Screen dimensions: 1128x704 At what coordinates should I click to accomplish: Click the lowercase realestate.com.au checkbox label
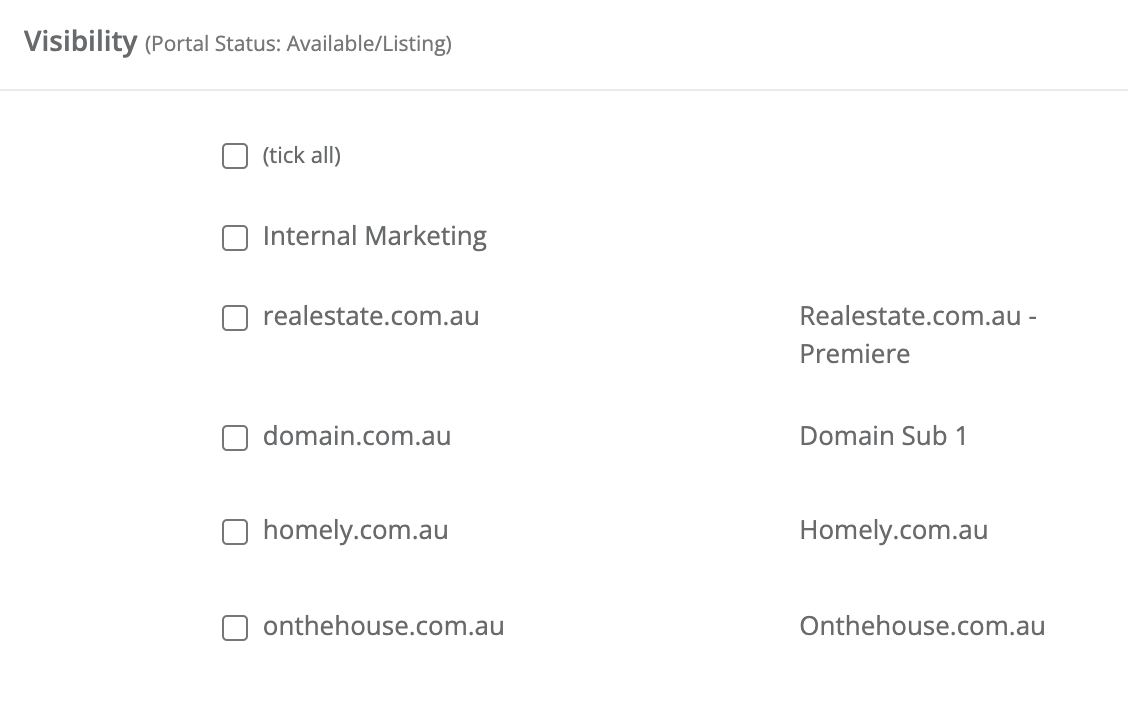point(371,316)
